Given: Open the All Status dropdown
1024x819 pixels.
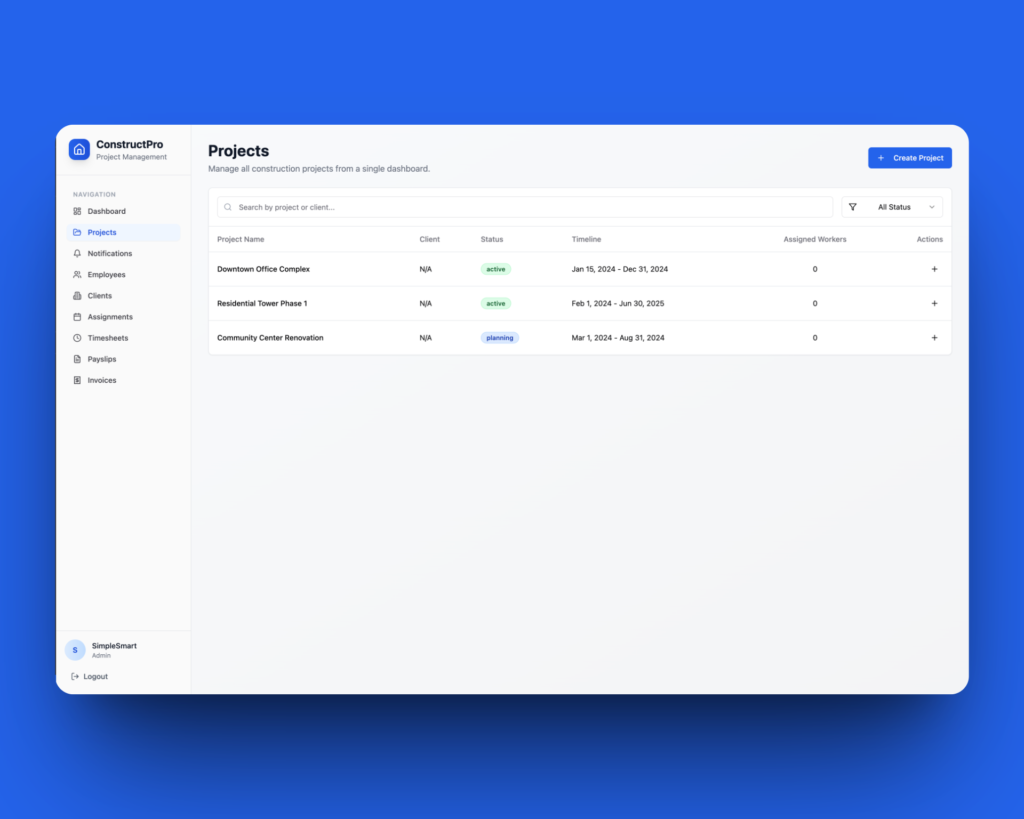Looking at the screenshot, I should tap(894, 207).
